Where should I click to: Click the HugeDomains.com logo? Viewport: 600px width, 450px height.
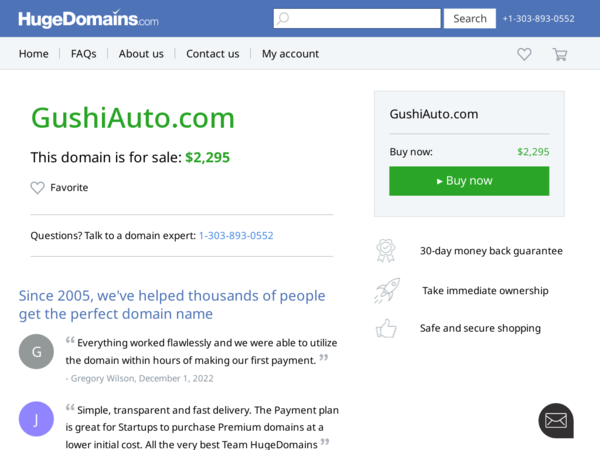click(88, 18)
